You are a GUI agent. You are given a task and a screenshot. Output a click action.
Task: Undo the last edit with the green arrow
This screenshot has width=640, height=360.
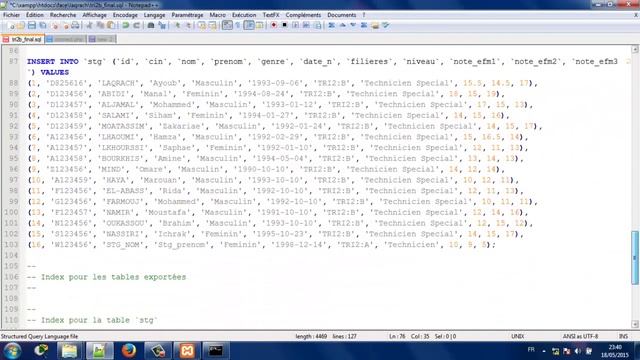(x=126, y=26)
